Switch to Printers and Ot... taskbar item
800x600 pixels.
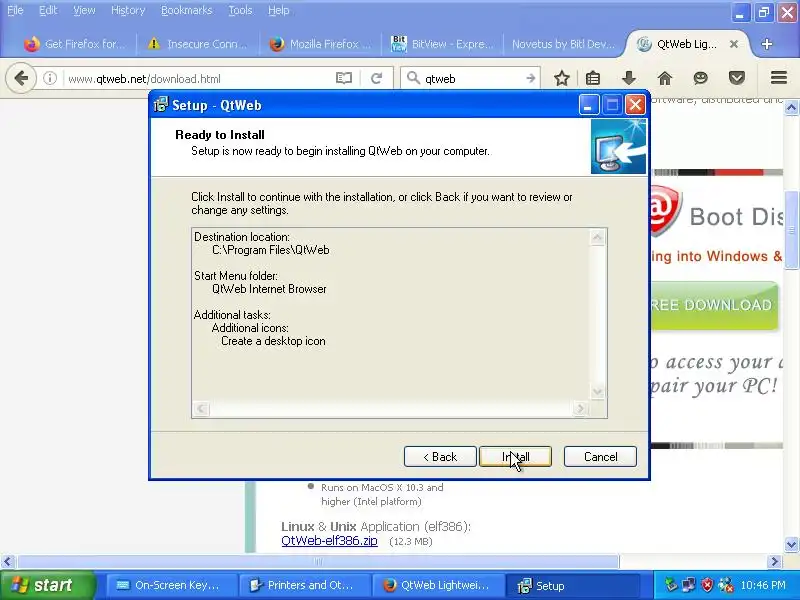point(304,585)
